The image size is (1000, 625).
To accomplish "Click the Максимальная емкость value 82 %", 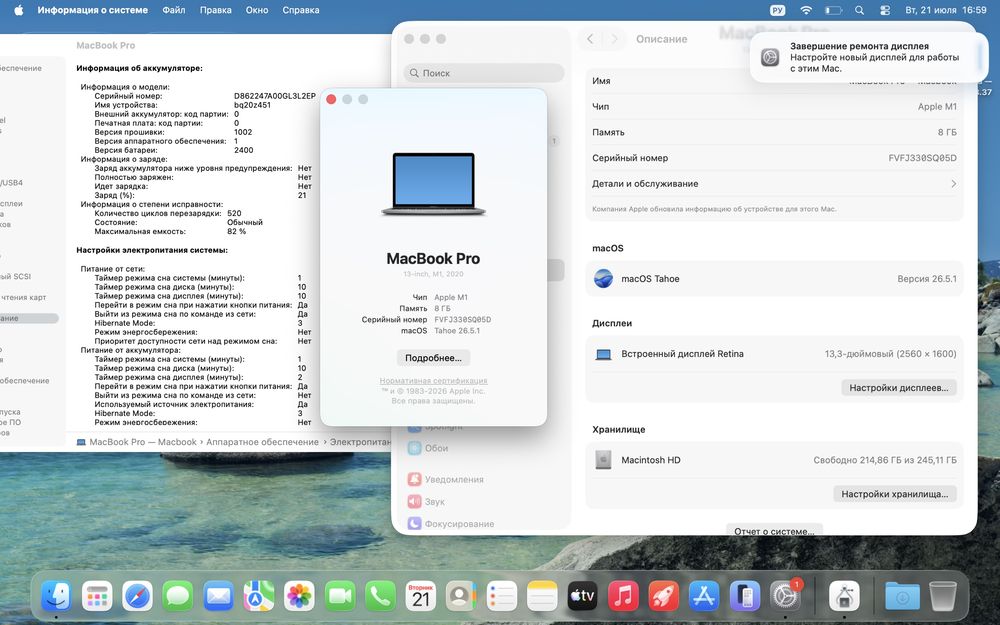I will (237, 232).
